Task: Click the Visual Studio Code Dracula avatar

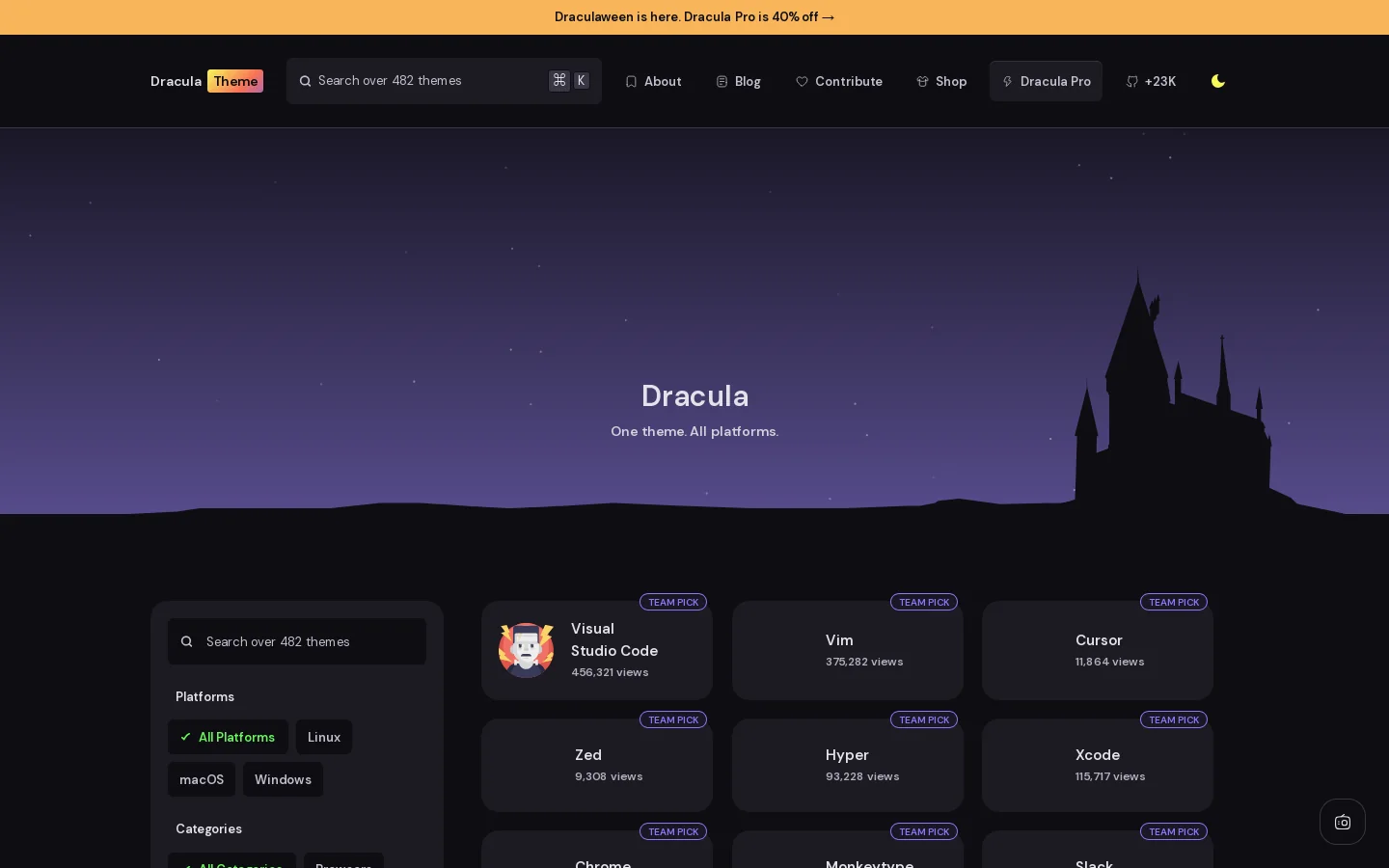Action: pyautogui.click(x=526, y=650)
